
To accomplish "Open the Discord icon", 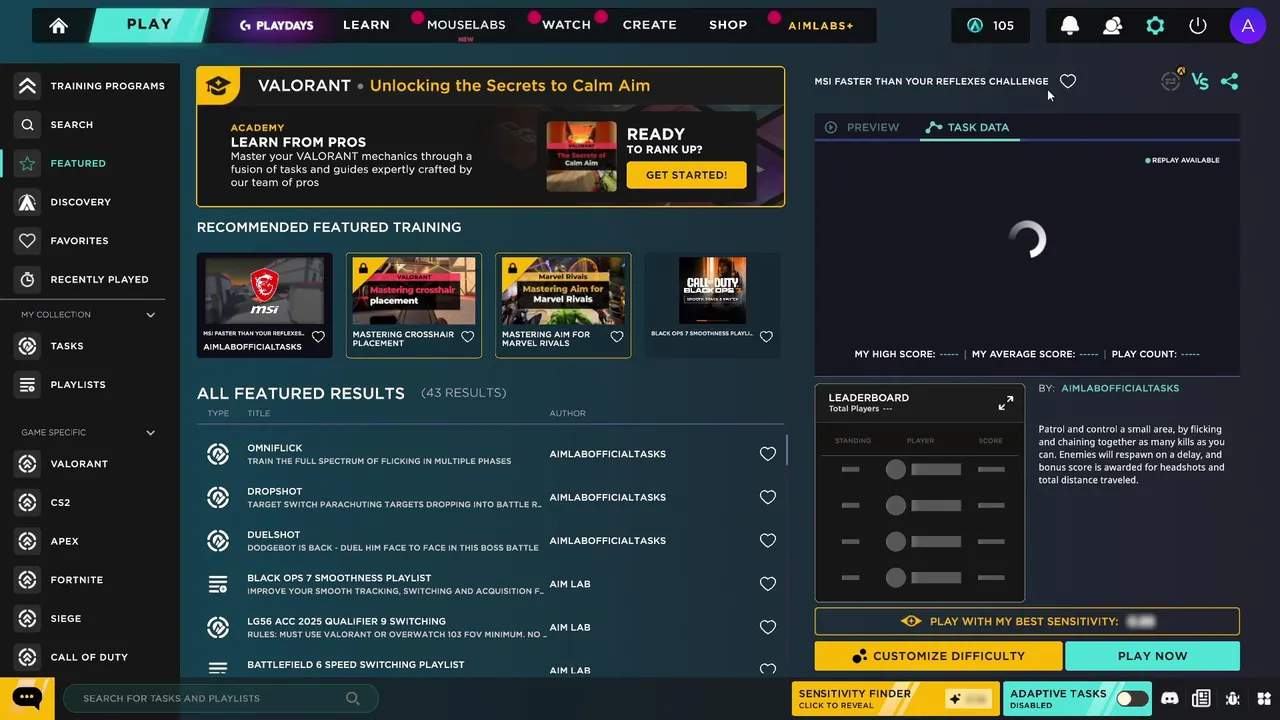I will 1170,698.
